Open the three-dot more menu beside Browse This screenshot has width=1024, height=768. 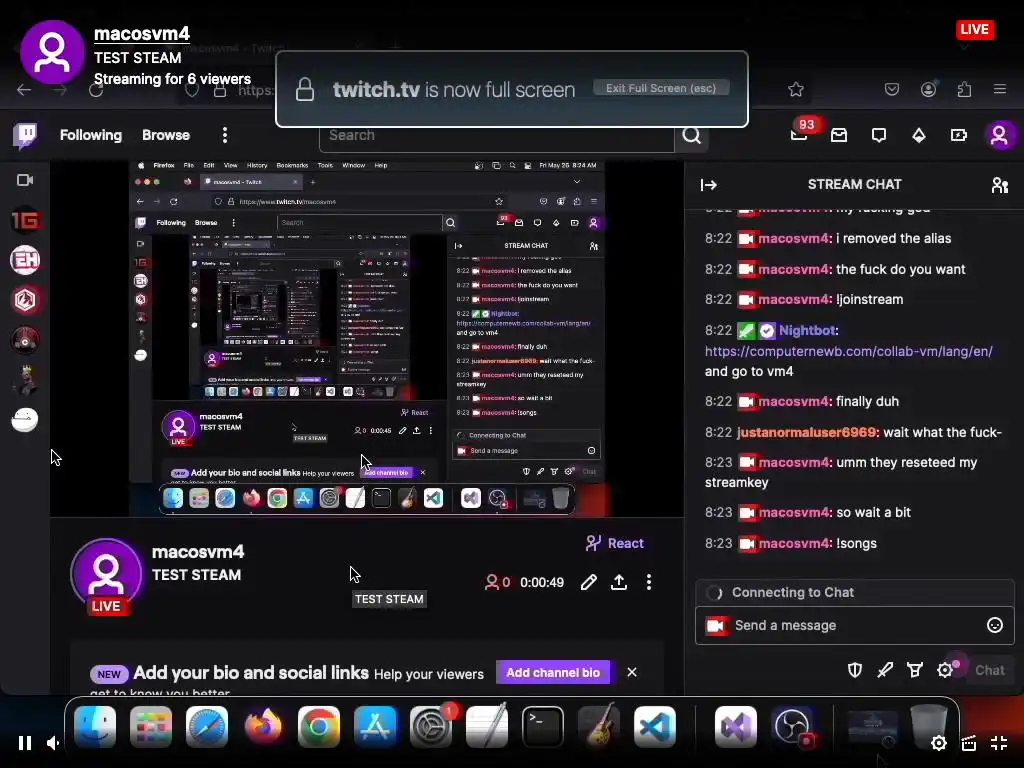coord(225,135)
